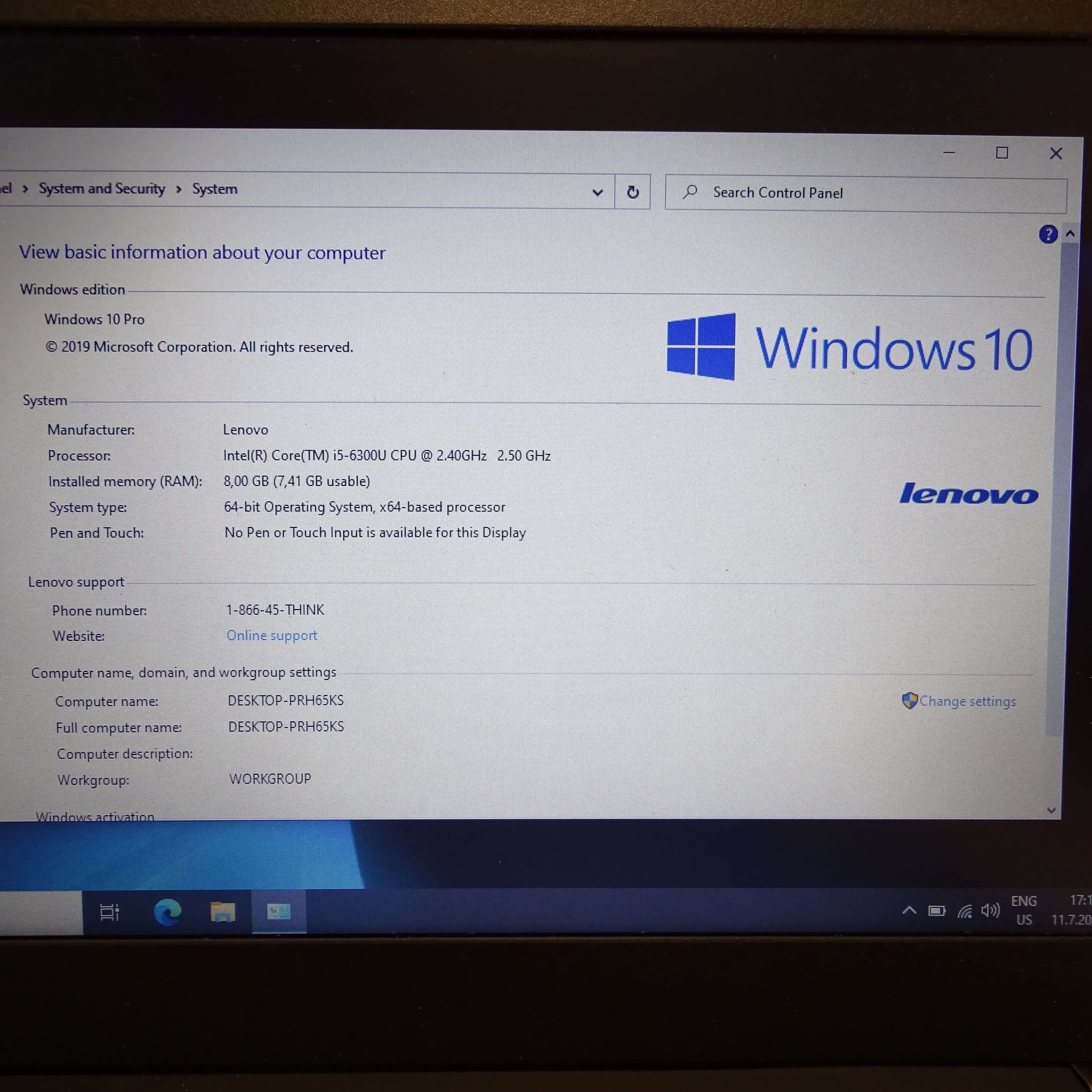1092x1092 pixels.
Task: Click the phone number '1-866-45-THINK'
Action: [x=275, y=610]
